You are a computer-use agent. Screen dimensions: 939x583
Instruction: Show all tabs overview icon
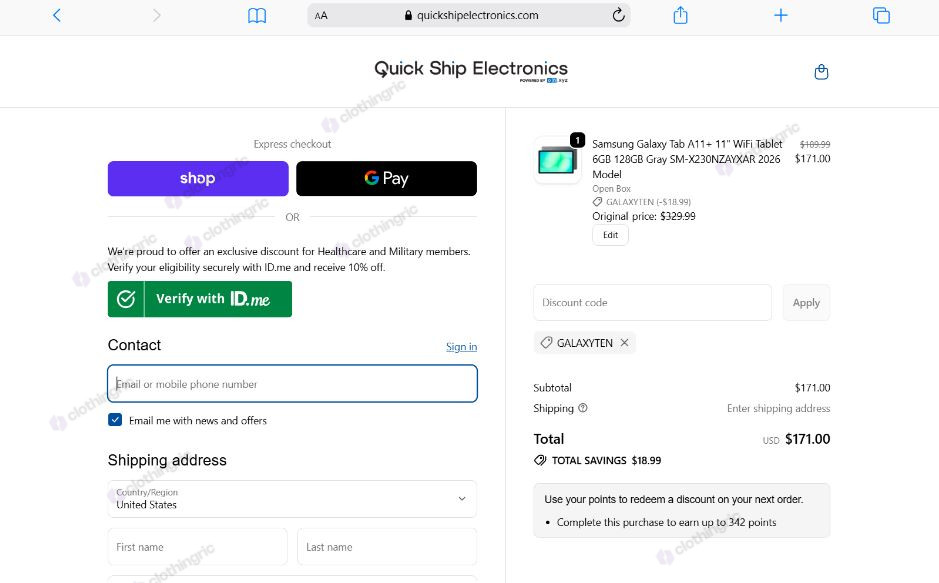pos(881,15)
